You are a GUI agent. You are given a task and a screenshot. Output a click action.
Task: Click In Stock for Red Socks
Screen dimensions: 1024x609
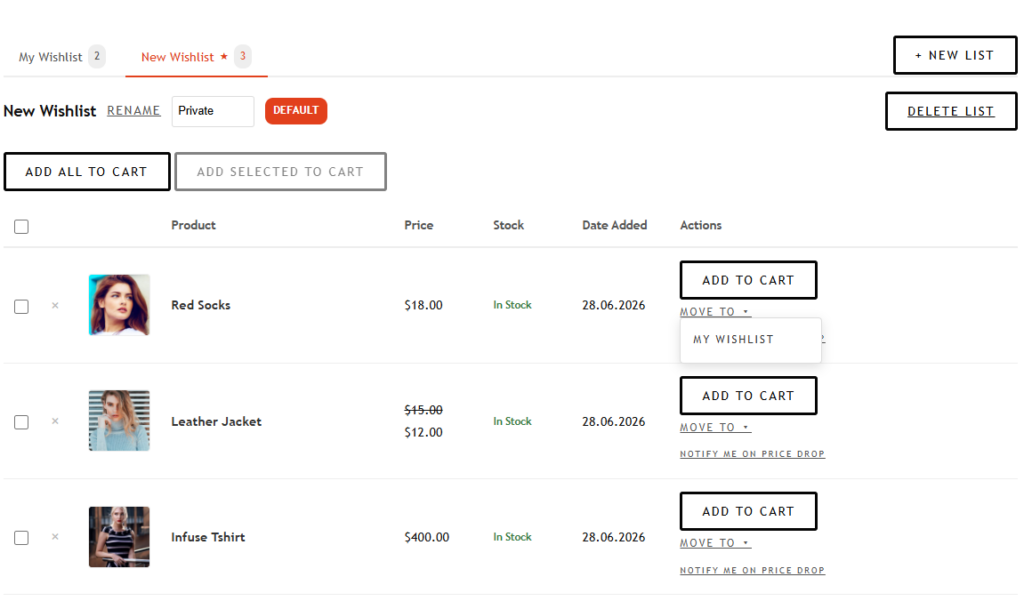tap(513, 305)
